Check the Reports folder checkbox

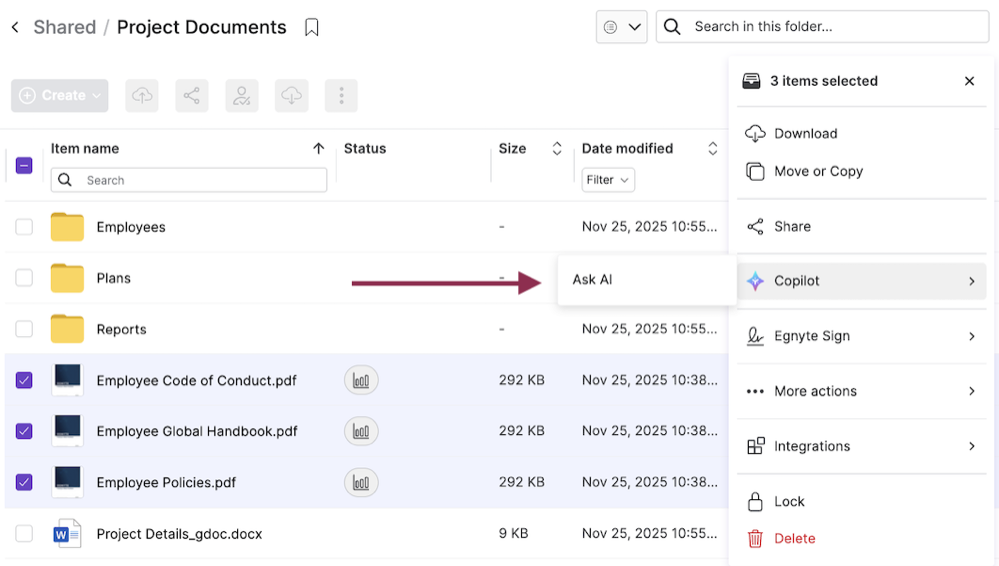(24, 329)
